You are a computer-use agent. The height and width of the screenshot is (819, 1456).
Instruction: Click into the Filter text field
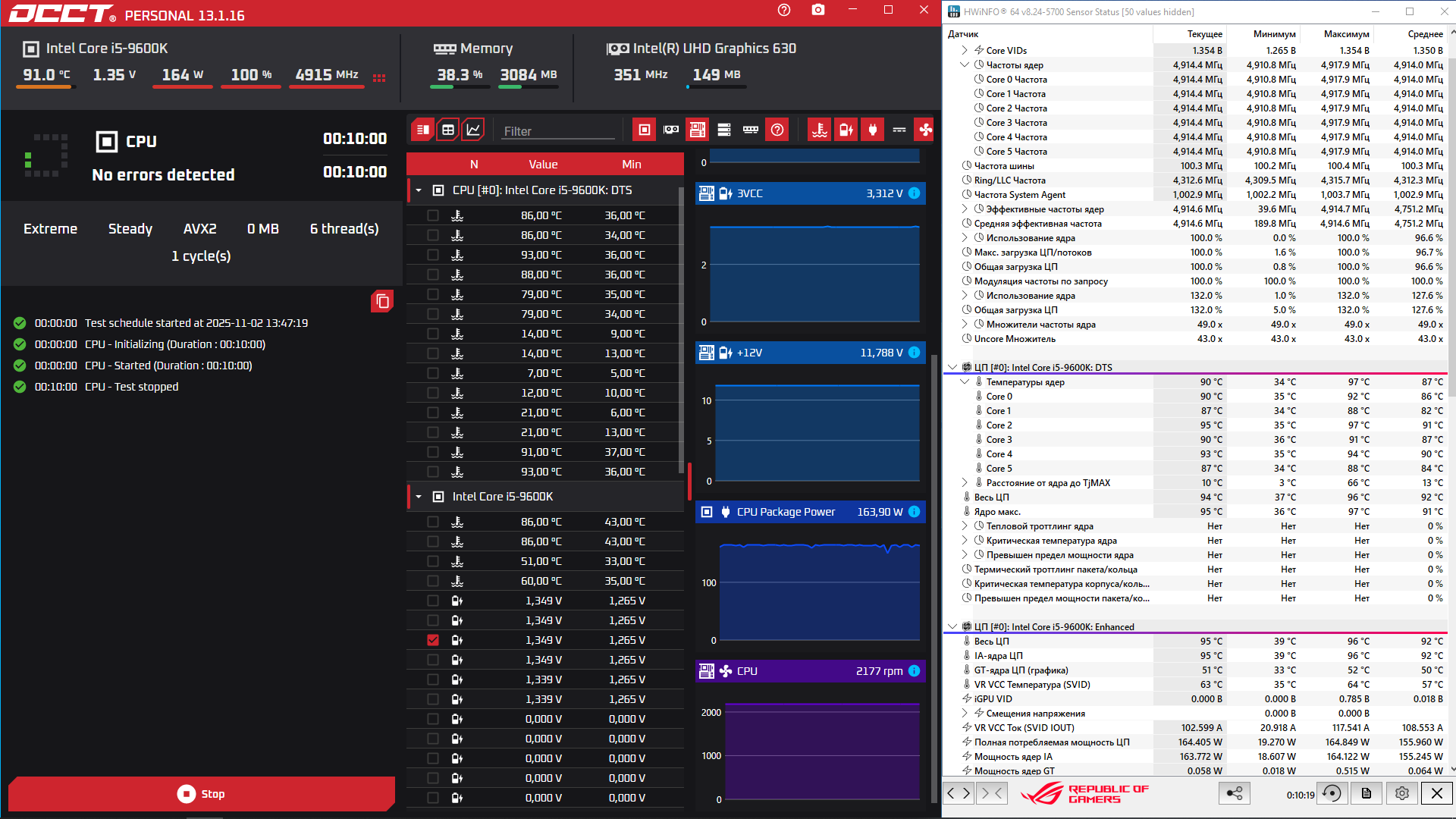pyautogui.click(x=558, y=131)
